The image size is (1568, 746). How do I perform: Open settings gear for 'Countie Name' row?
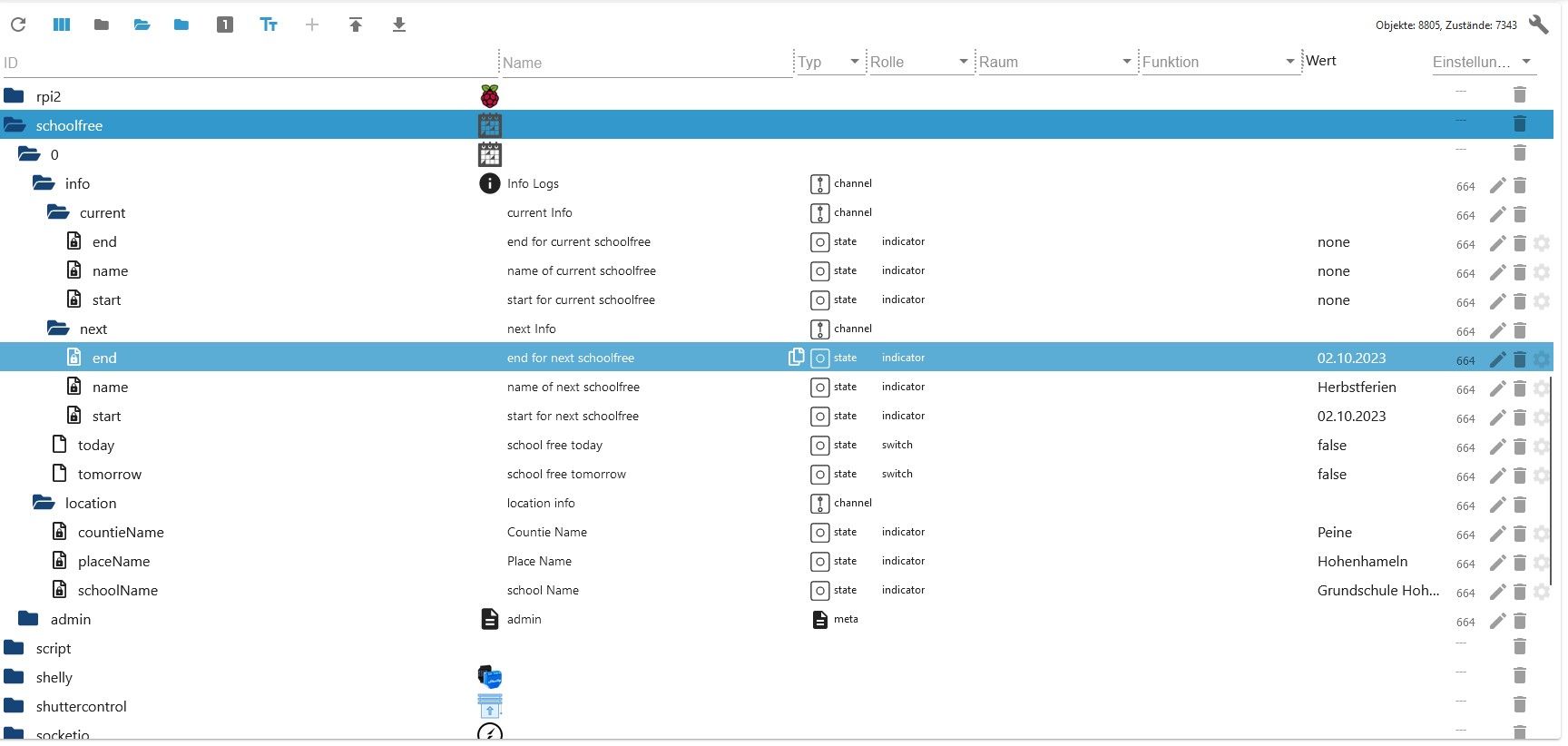tap(1542, 534)
